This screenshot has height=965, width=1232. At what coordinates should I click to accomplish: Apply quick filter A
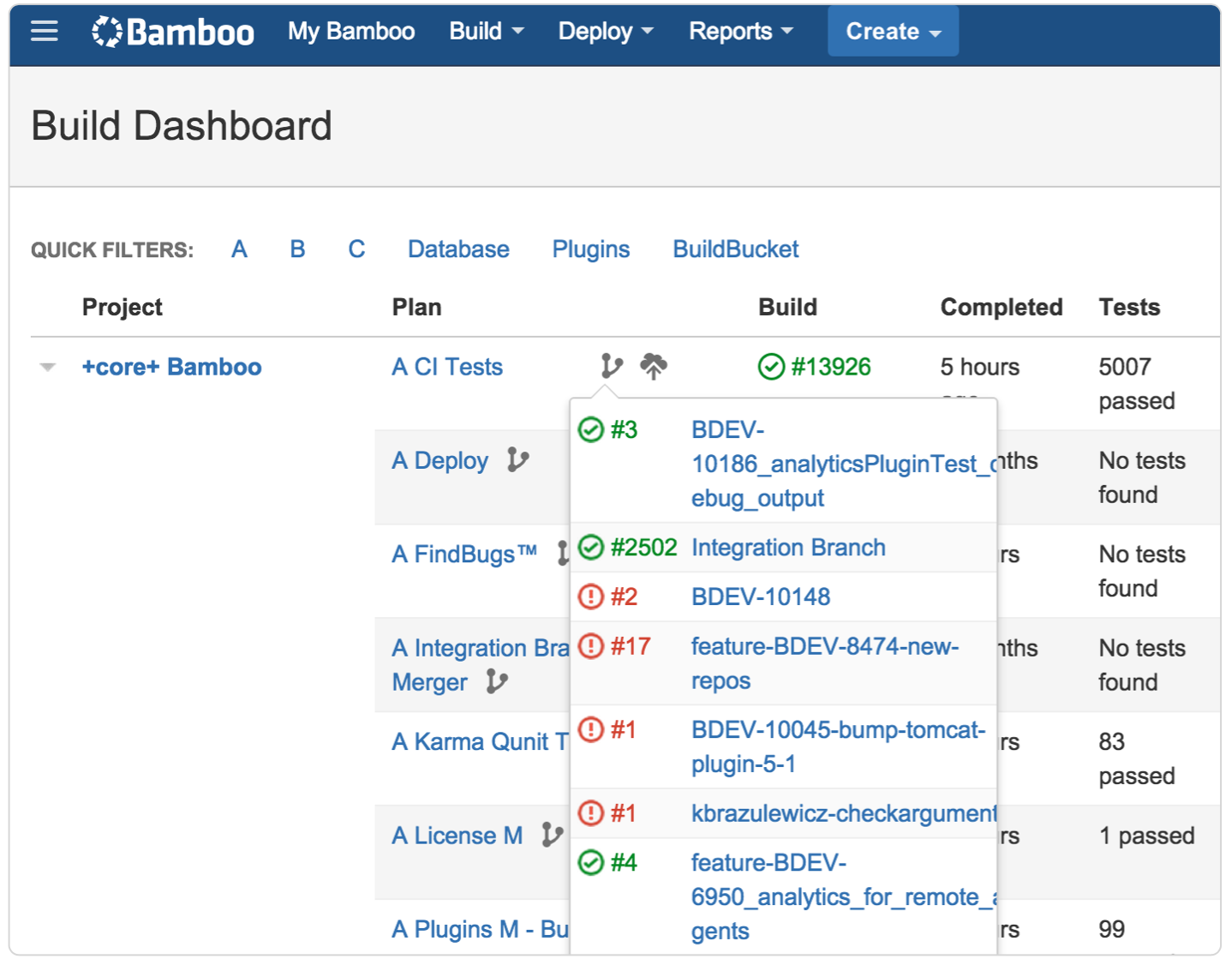[239, 249]
